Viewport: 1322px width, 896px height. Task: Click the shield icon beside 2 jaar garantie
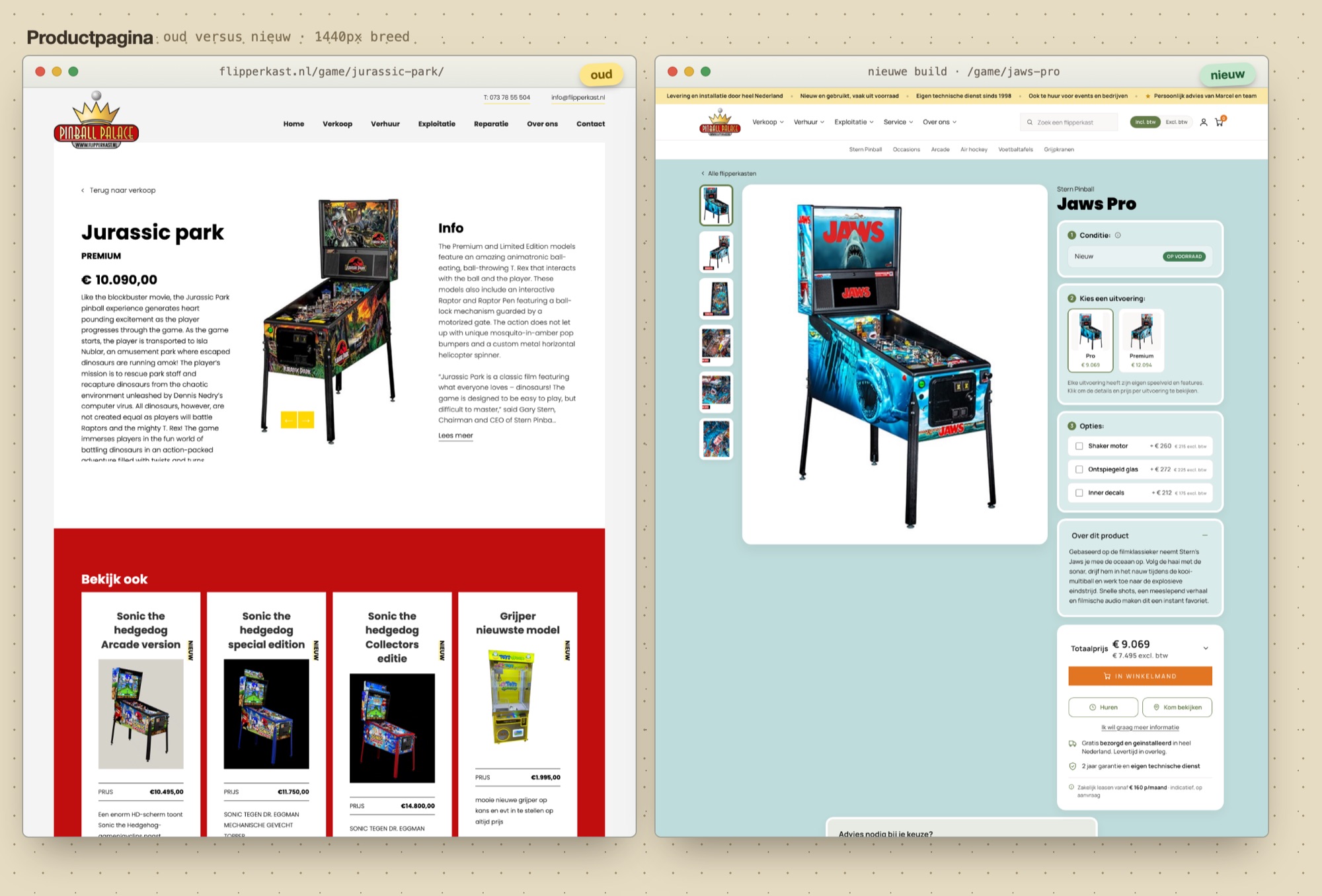click(x=1072, y=766)
